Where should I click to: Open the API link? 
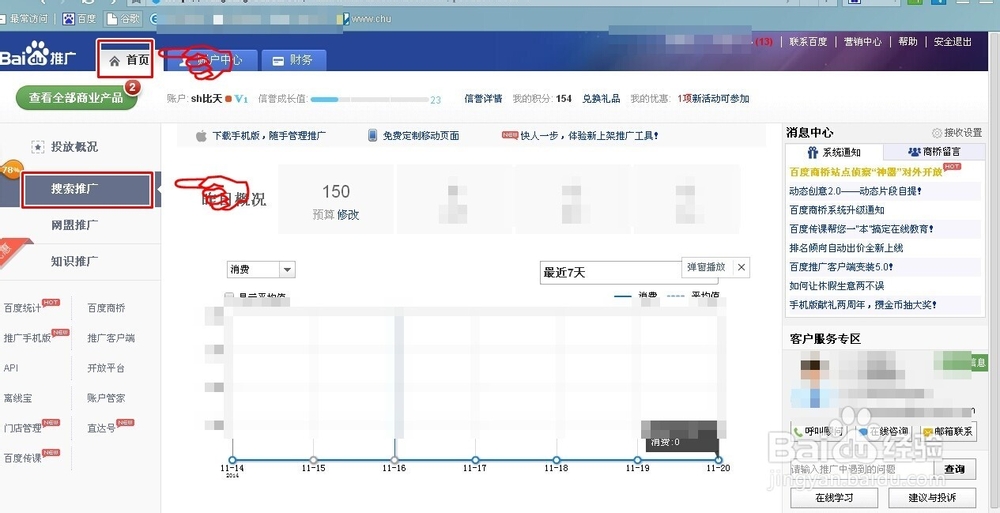(11, 368)
